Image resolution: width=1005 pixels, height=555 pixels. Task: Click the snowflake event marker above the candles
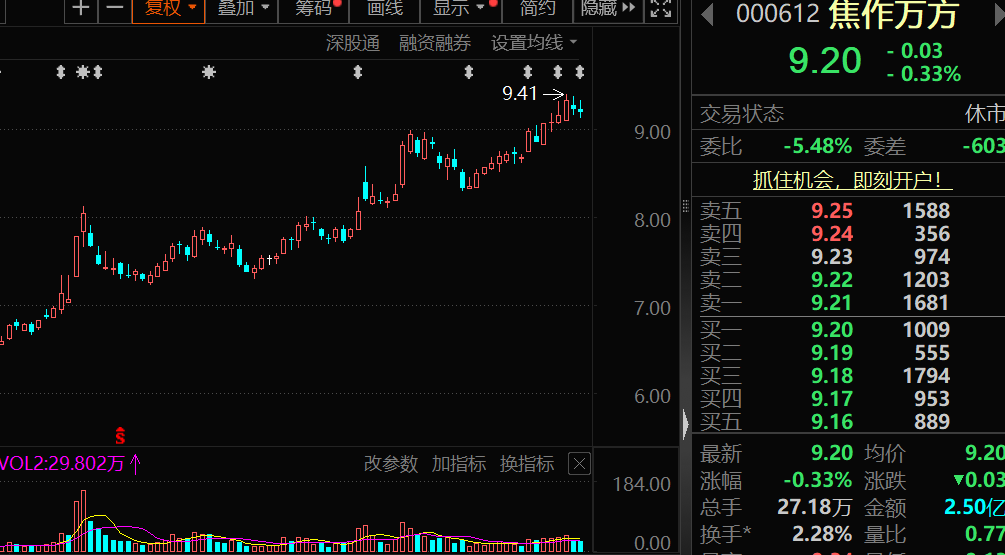click(x=208, y=72)
